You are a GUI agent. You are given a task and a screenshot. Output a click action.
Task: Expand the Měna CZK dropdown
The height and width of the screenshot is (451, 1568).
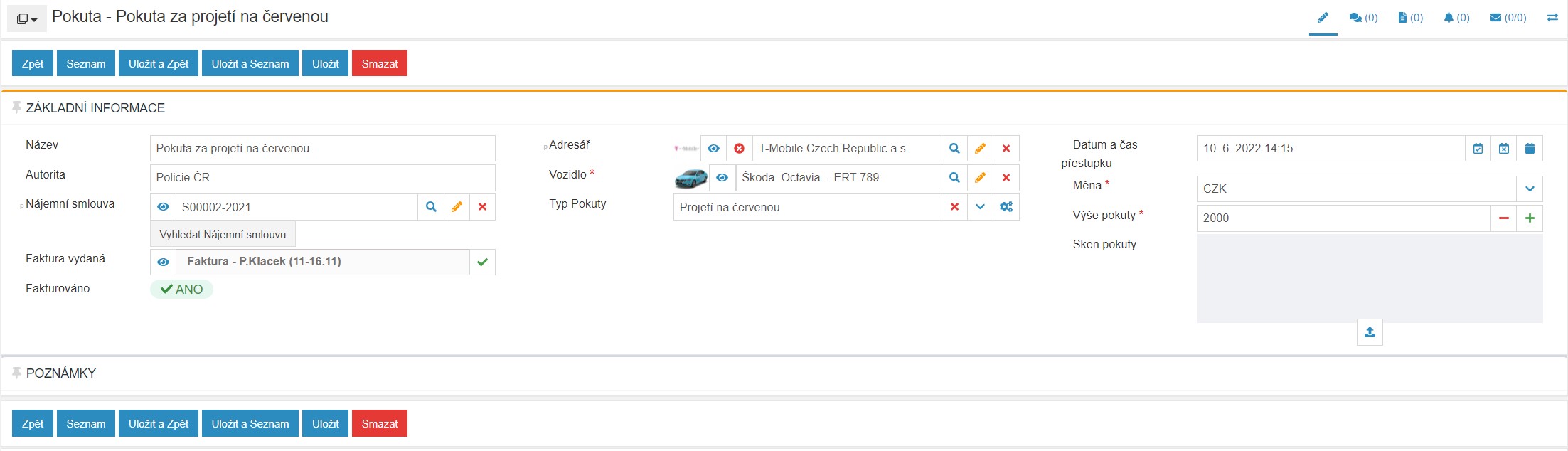click(x=1530, y=189)
